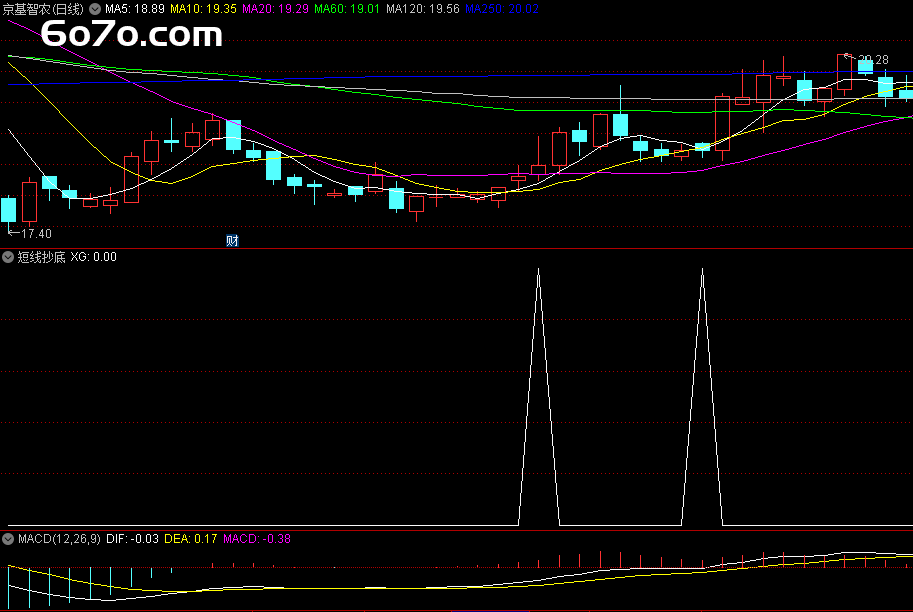Screen dimensions: 913x612
Task: Select the MA20: 19.29 label
Action: click(x=275, y=9)
